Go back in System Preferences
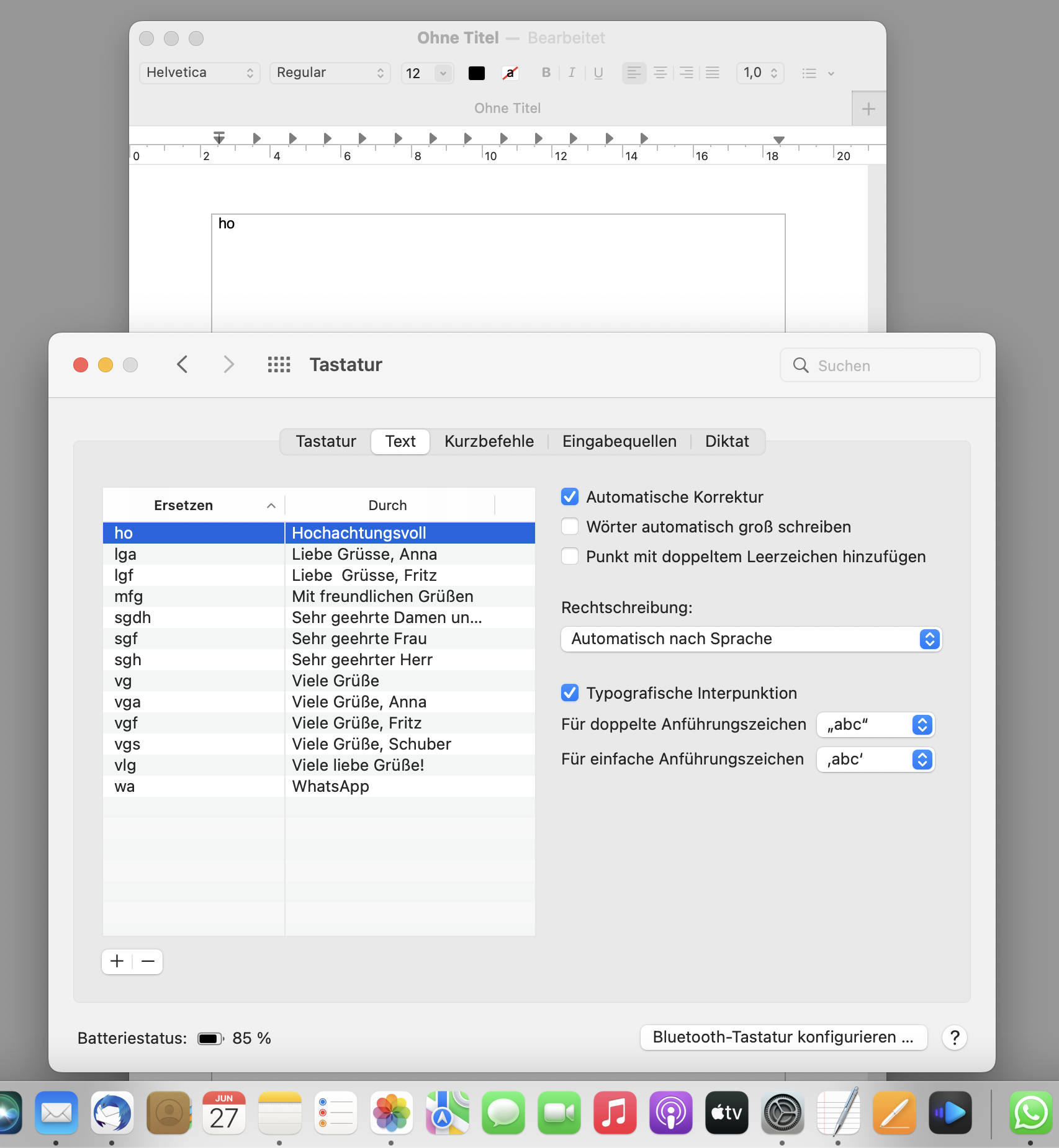Image resolution: width=1059 pixels, height=1148 pixels. (182, 364)
